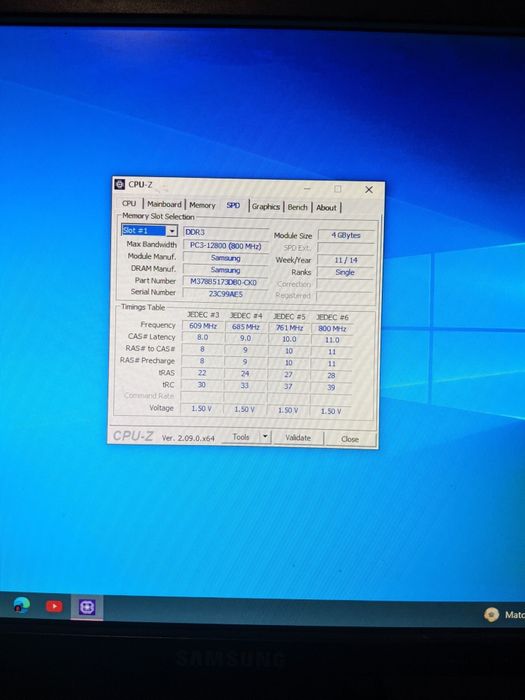
Task: Click the CPU-Z taskbar icon
Action: [x=87, y=607]
